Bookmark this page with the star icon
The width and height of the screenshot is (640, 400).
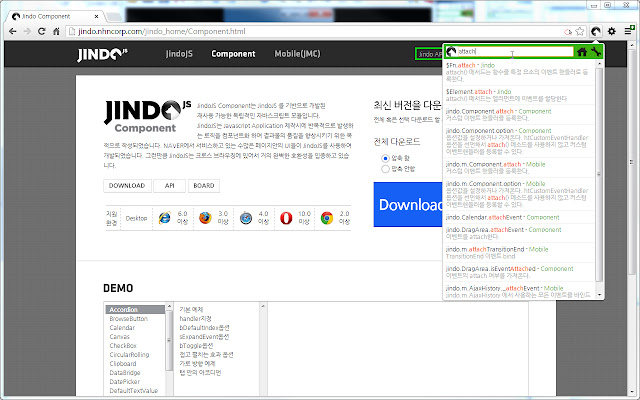(x=580, y=31)
